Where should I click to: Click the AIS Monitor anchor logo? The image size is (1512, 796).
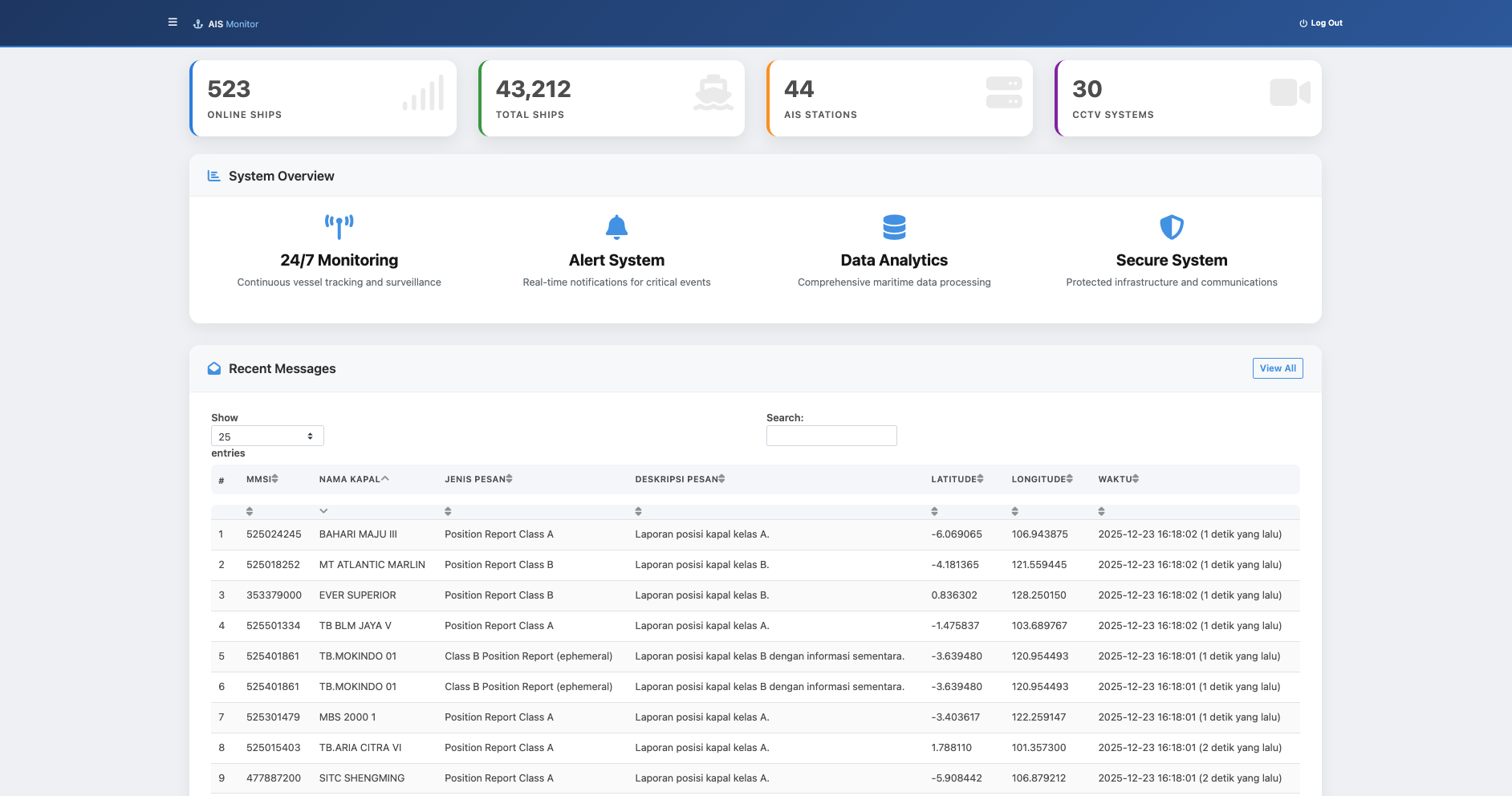[198, 24]
